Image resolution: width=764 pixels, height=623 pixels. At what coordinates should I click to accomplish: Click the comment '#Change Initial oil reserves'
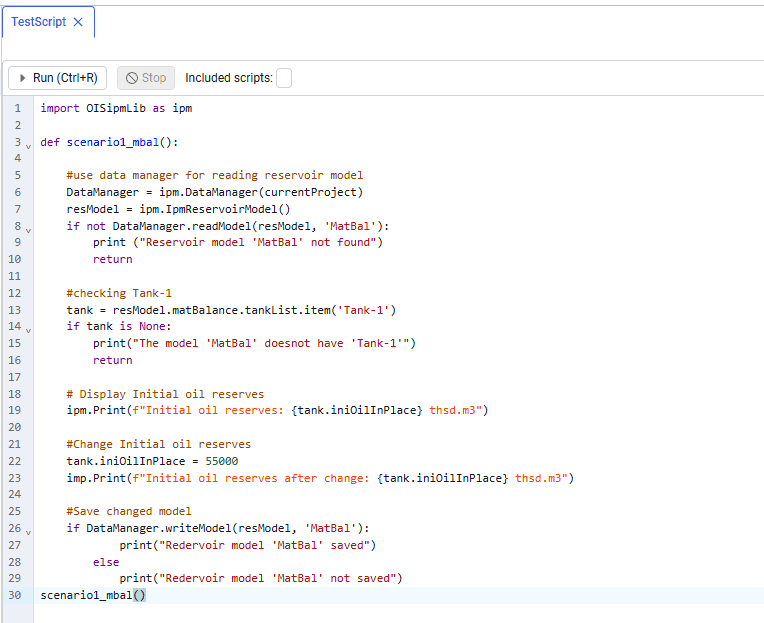pos(158,444)
